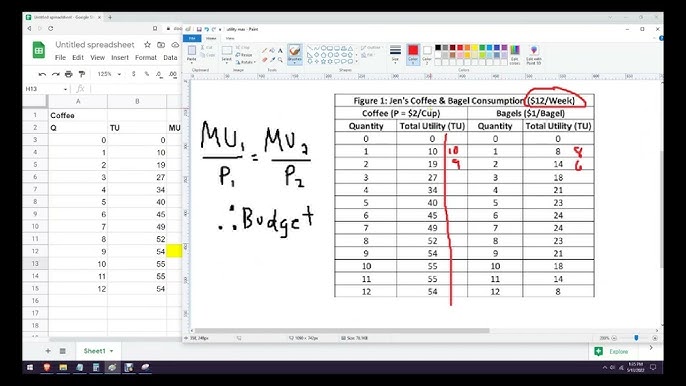The height and width of the screenshot is (386, 686).
Task: Click the Resize button in Paint
Action: coord(244,55)
